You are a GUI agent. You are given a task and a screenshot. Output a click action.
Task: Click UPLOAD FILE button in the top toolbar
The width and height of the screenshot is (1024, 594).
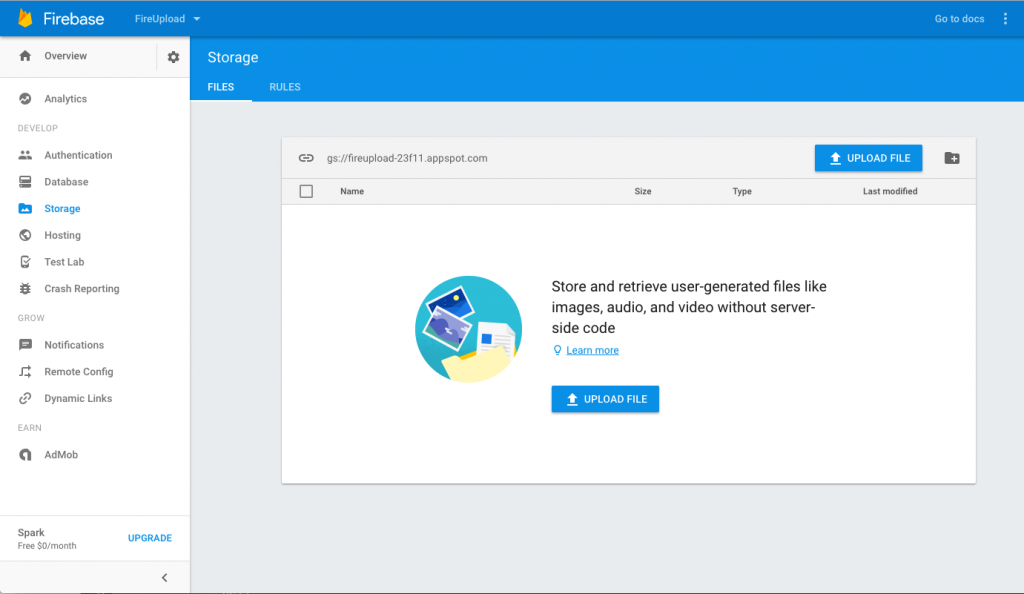[x=869, y=158]
